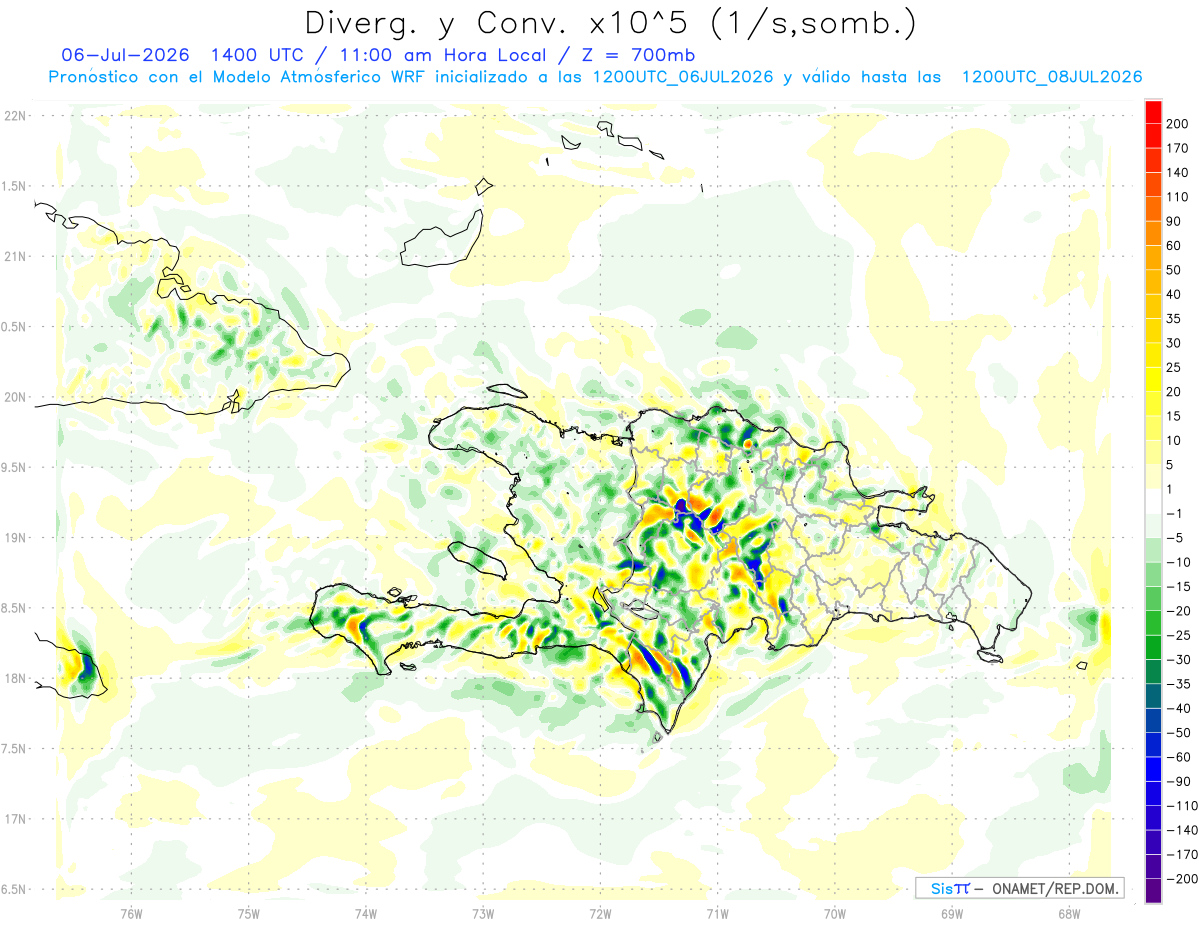Click the colorbar value '-90'
The width and height of the screenshot is (1200, 927).
click(x=1178, y=781)
